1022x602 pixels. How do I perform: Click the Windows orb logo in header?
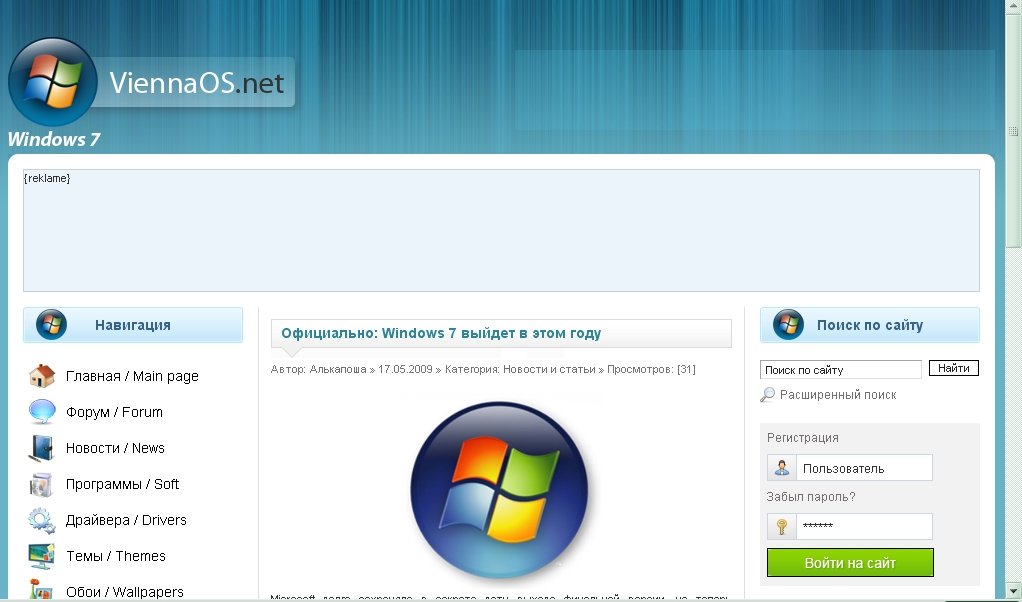(x=53, y=82)
